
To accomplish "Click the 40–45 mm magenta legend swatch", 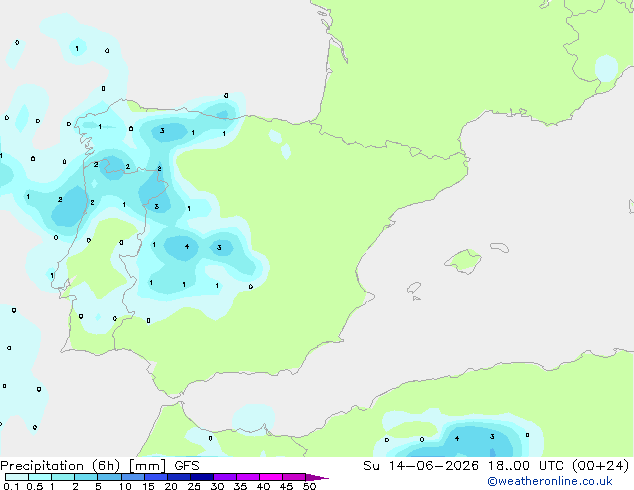I will click(x=271, y=477).
